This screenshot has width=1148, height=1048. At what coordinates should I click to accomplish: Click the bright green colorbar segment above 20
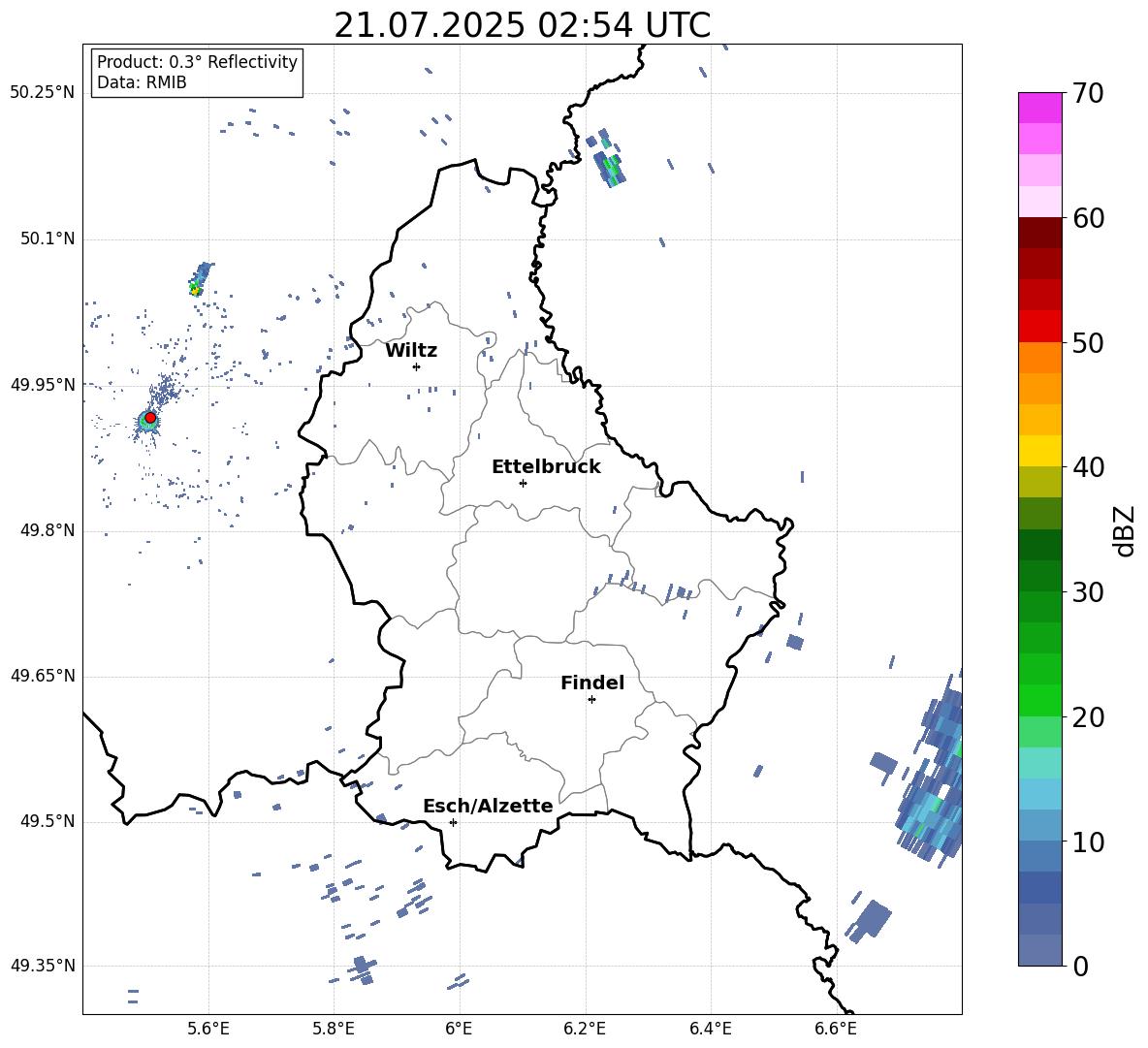(1039, 700)
